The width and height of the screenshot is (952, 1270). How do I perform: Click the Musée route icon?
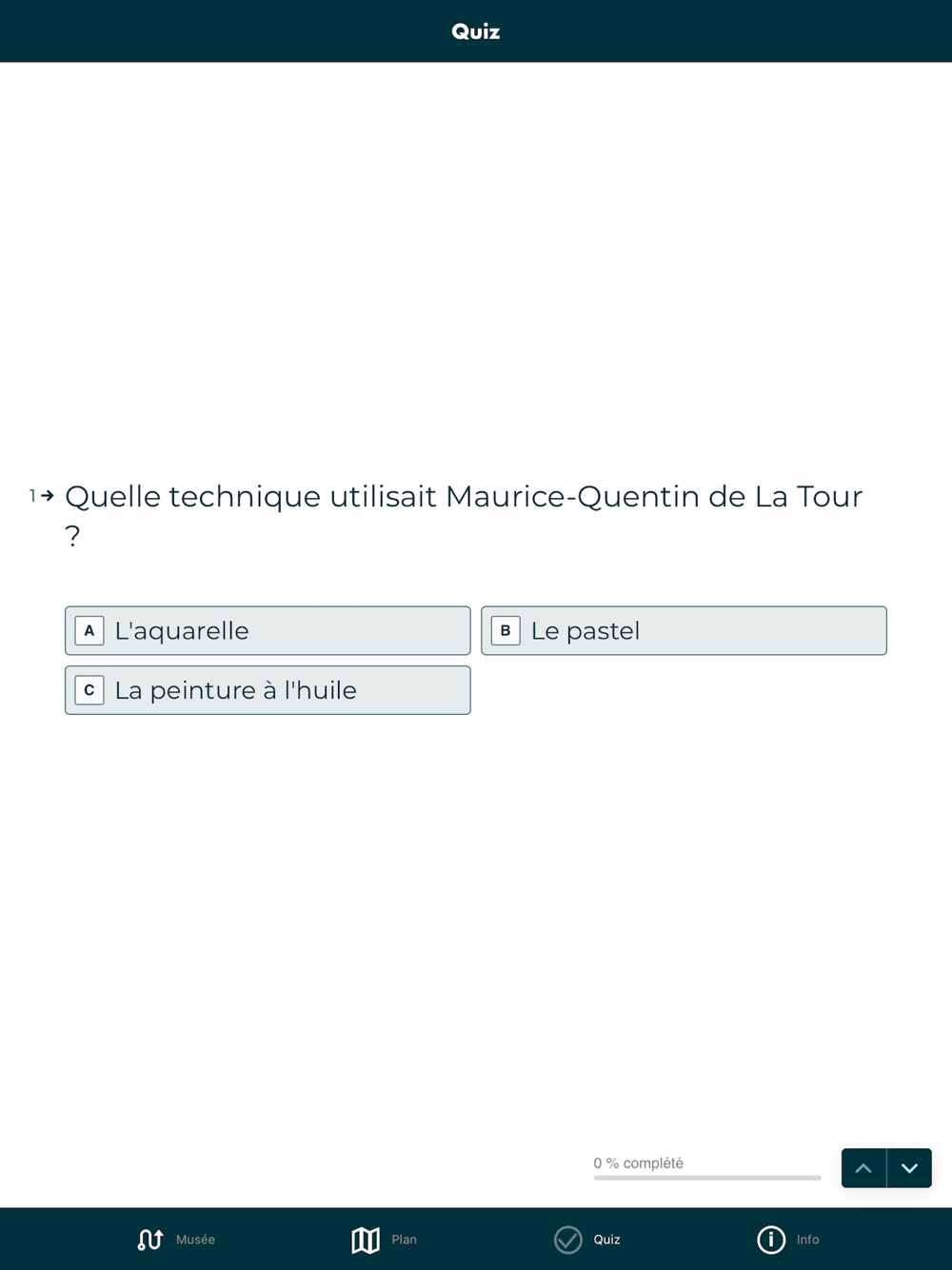(x=150, y=1240)
